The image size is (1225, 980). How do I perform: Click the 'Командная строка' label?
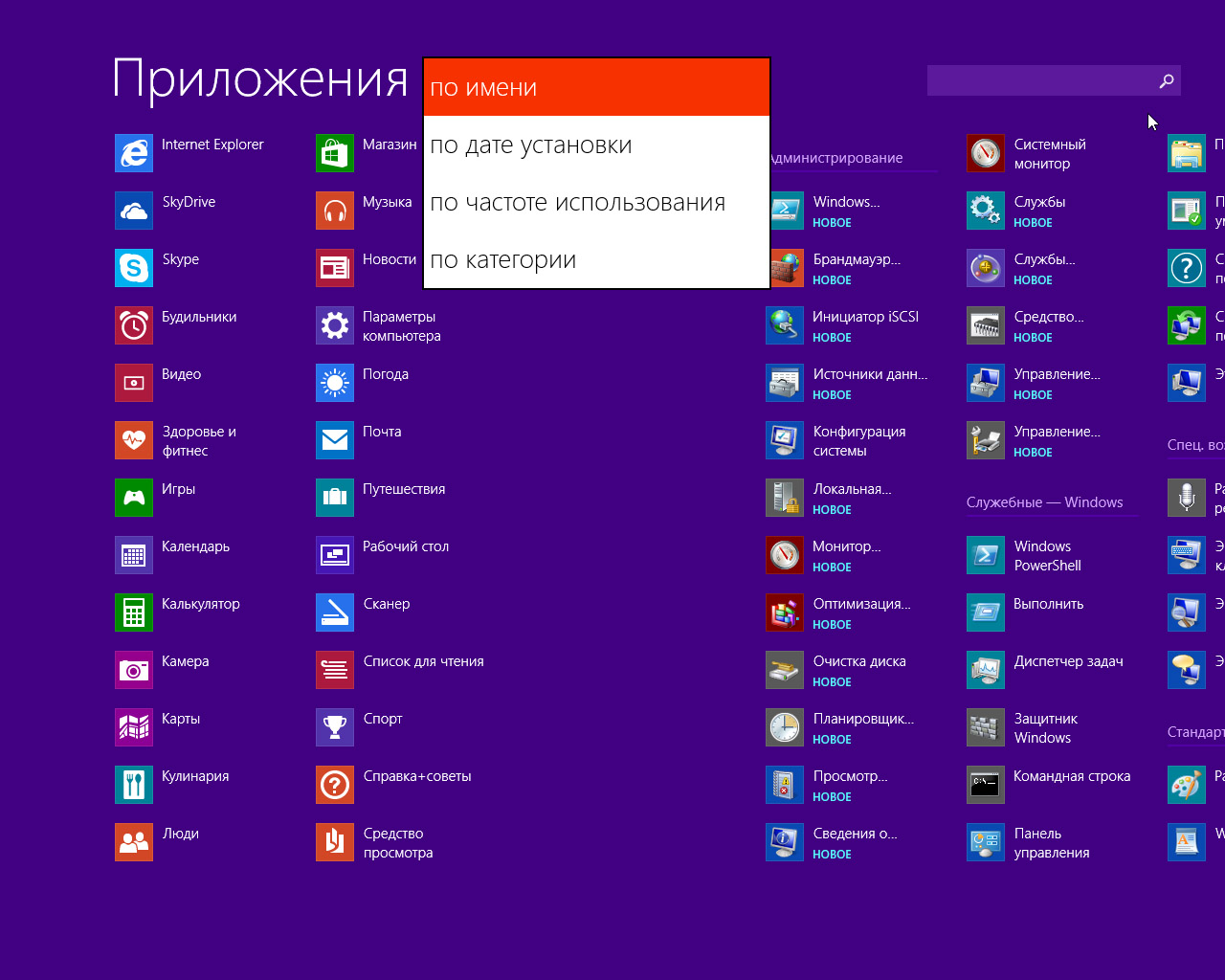click(x=1072, y=776)
